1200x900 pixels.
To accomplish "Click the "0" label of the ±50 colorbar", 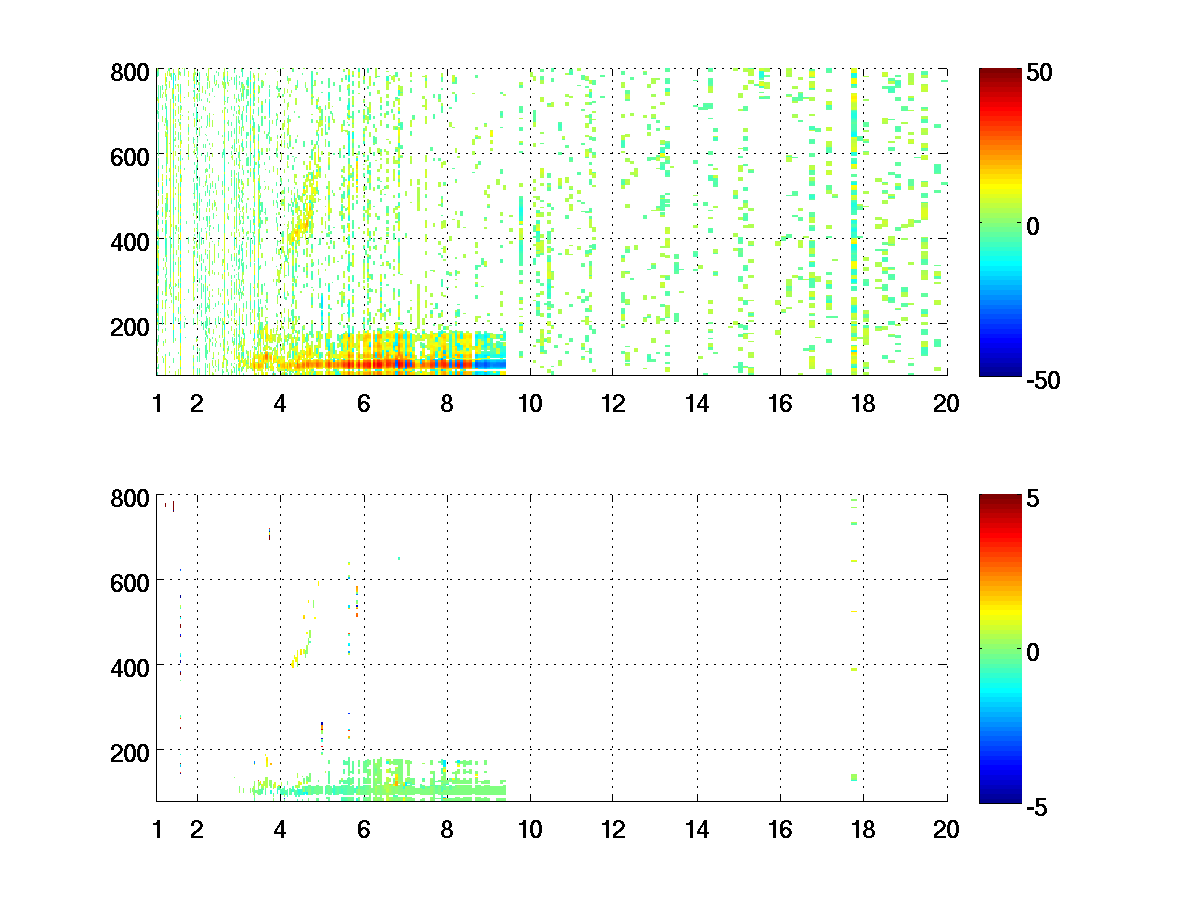I will (1034, 226).
